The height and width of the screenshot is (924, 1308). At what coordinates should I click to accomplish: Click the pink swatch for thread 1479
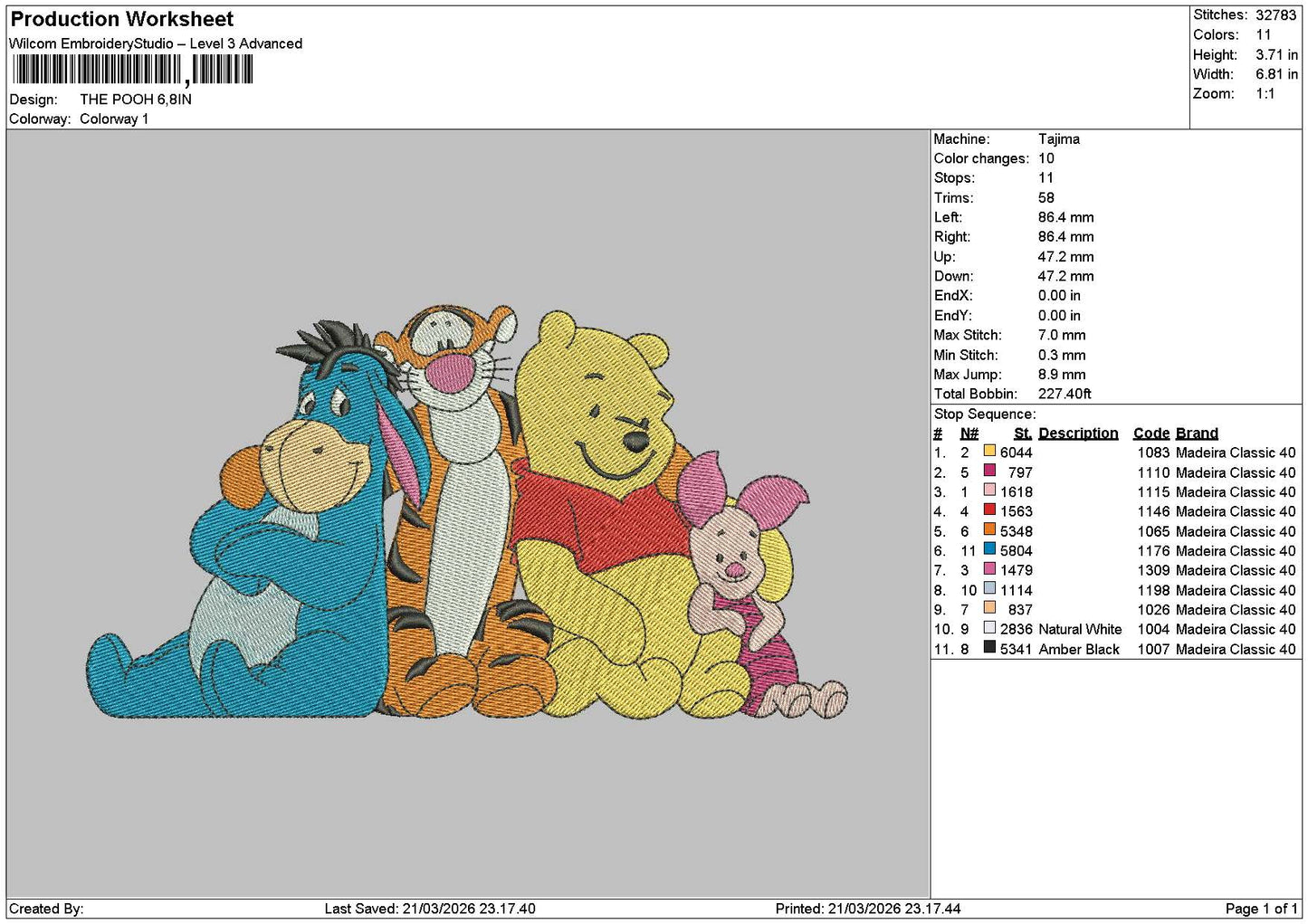(x=989, y=569)
